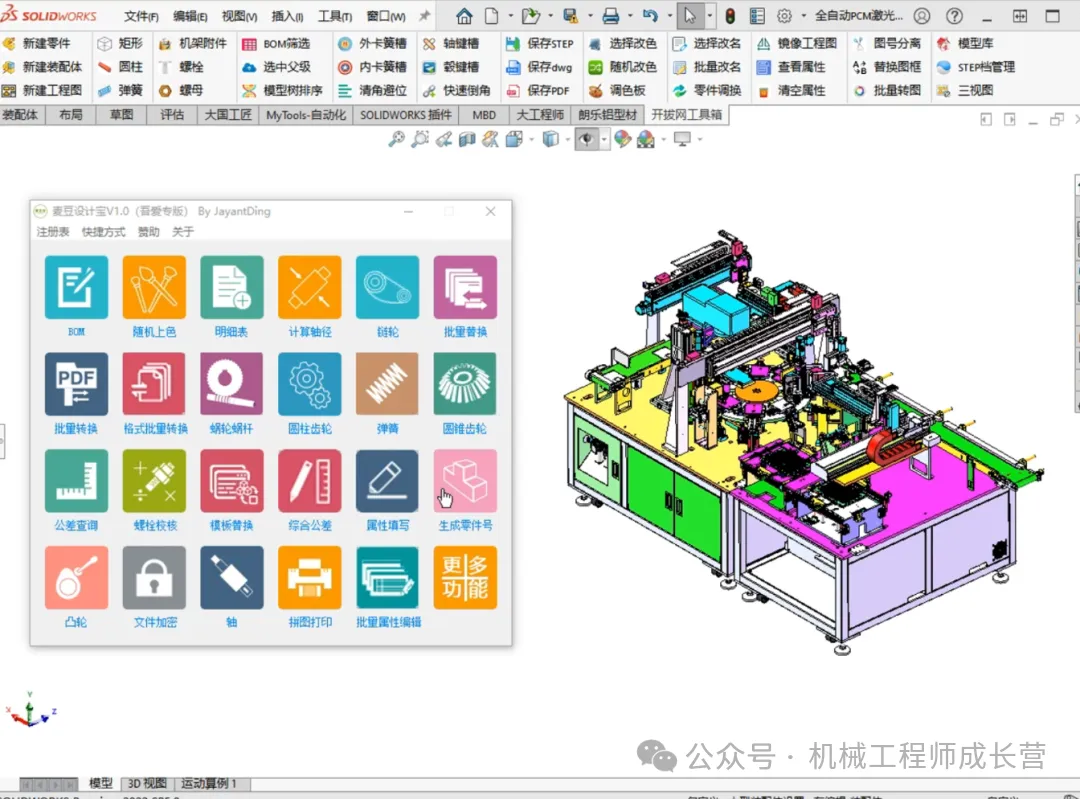The width and height of the screenshot is (1080, 799).
Task: Launch the 随机上色 random color tile
Action: (154, 287)
